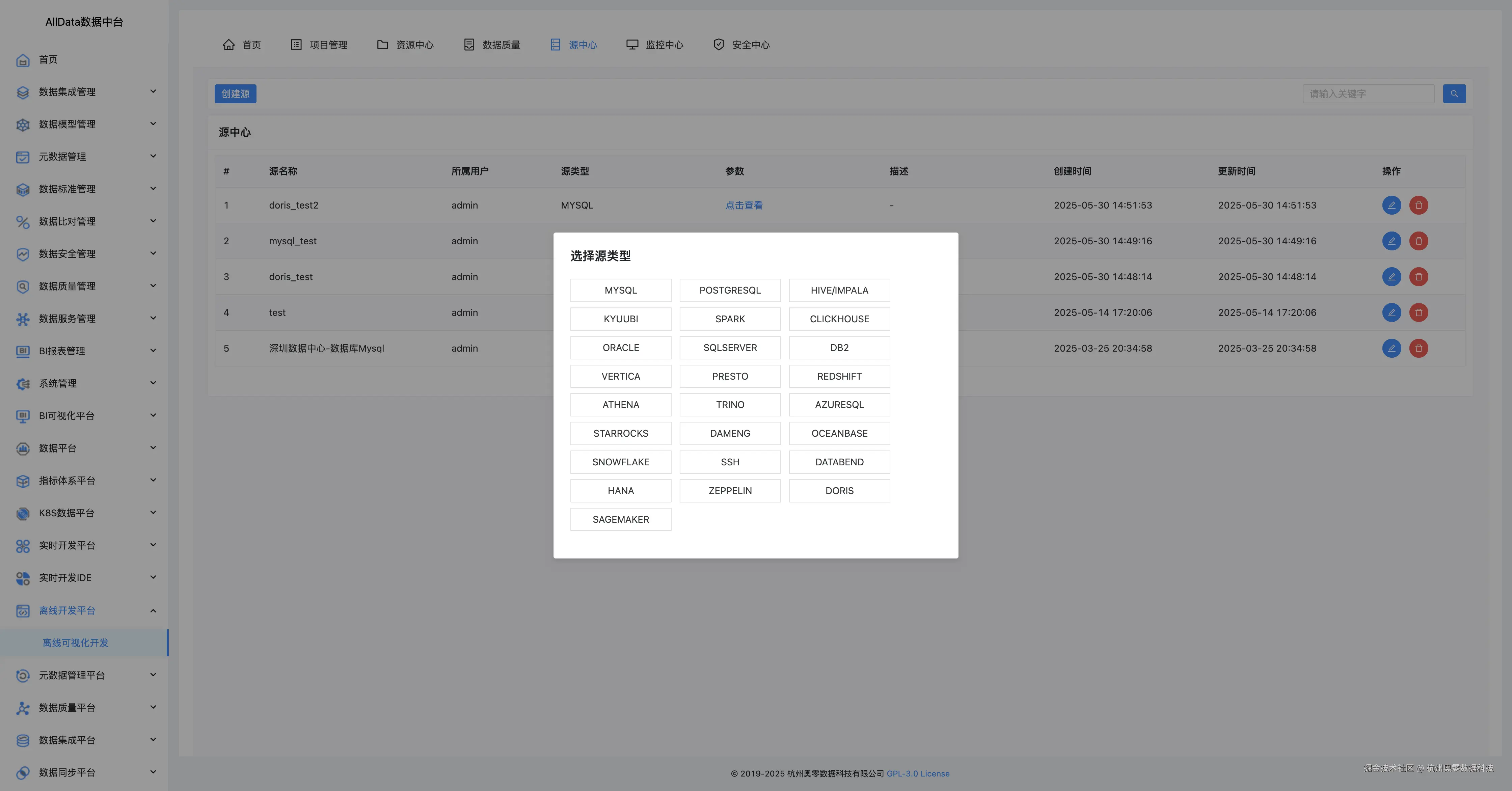Click edit pencil icon for doris_test2 row
Image resolution: width=1512 pixels, height=791 pixels.
1391,206
